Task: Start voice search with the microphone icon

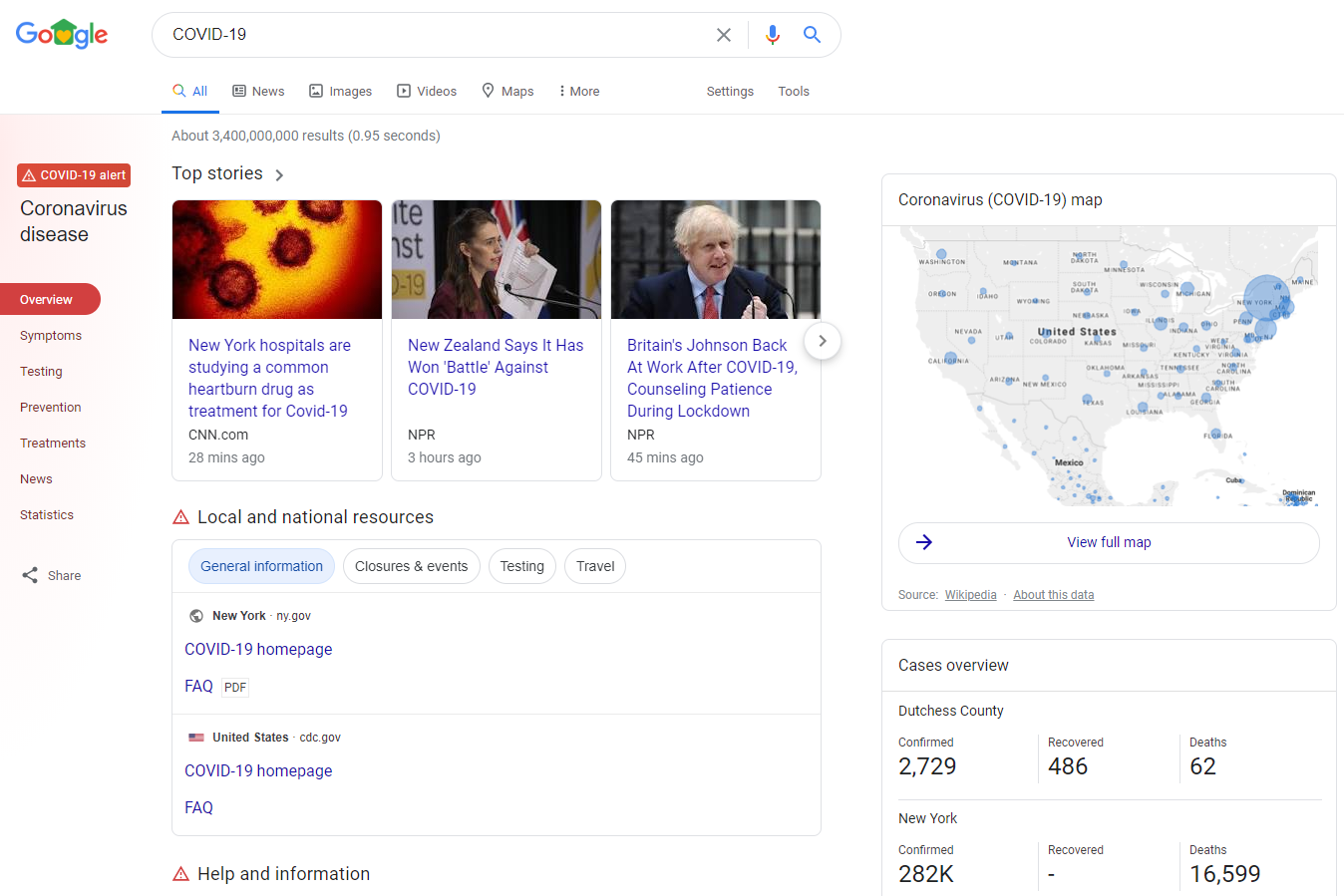Action: [773, 35]
